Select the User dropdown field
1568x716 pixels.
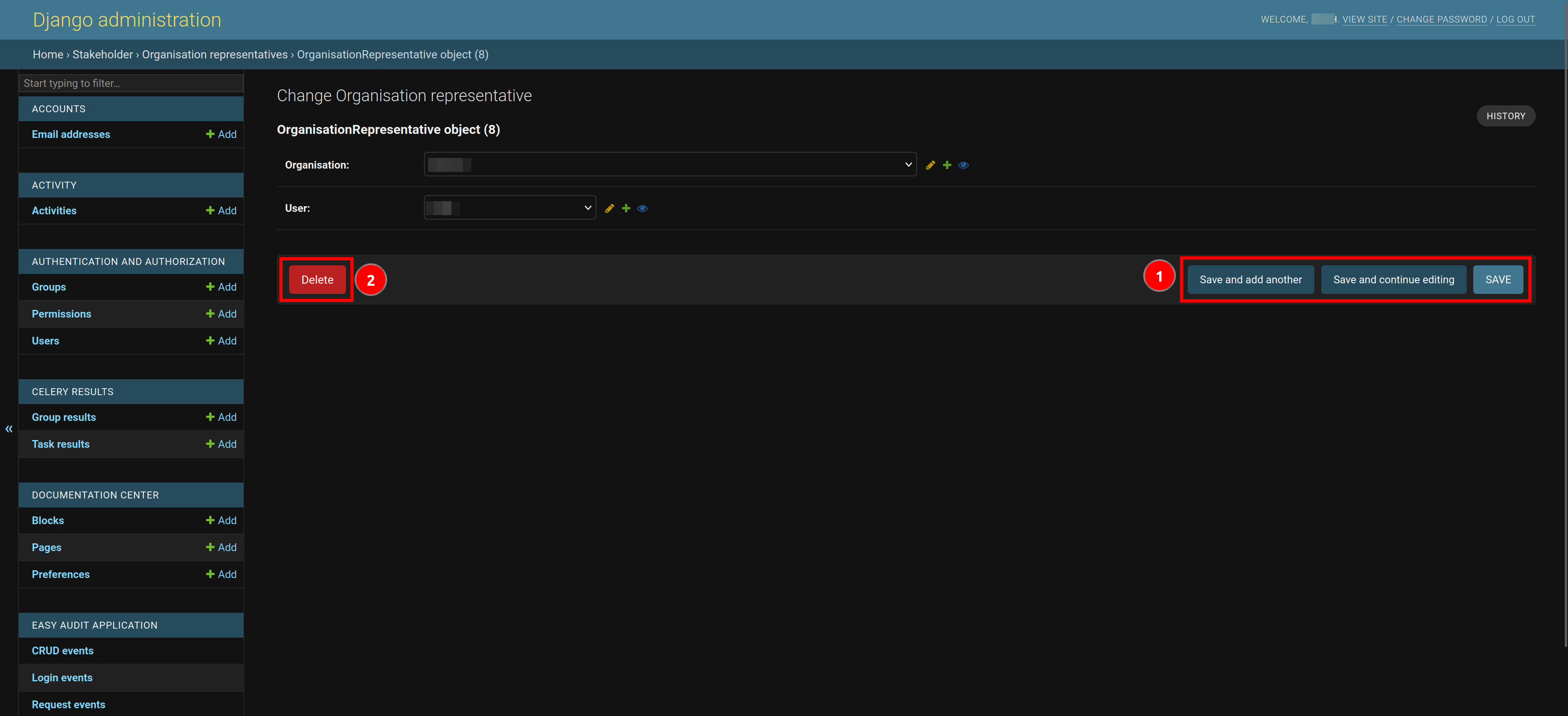pos(509,208)
